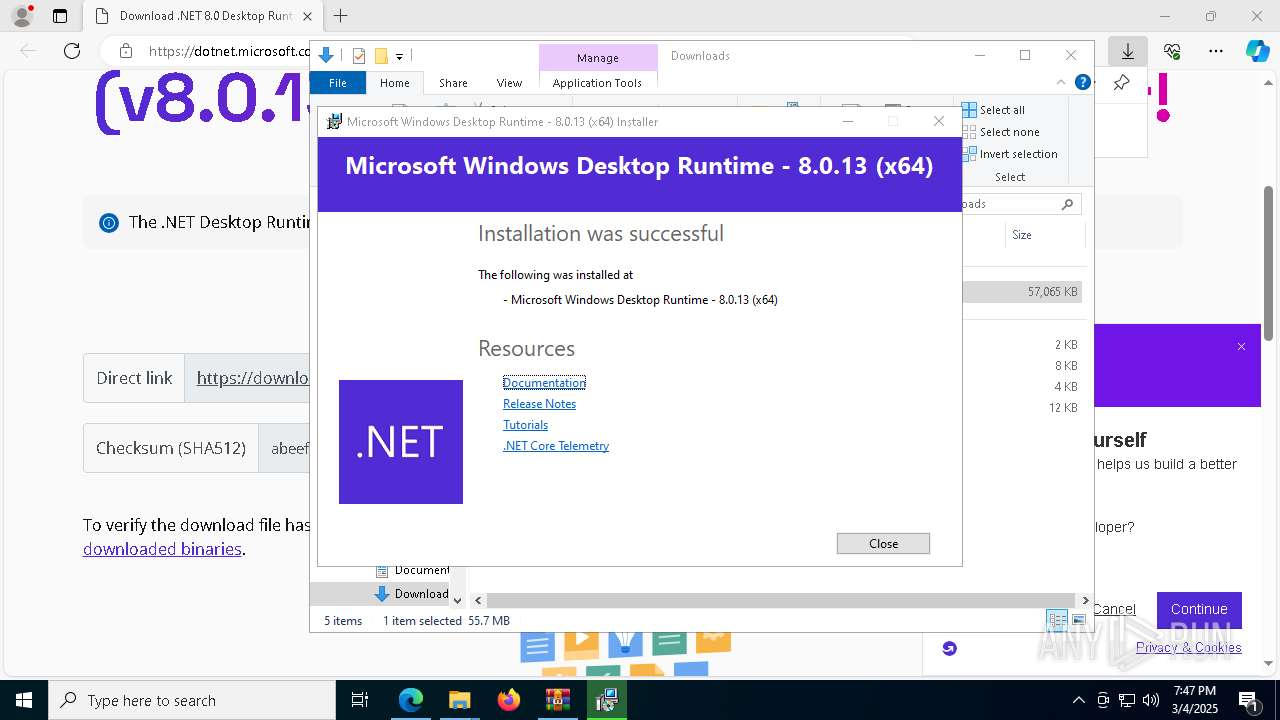This screenshot has width=1280, height=720.
Task: Refresh the dotnet.microsoft.com page
Action: pos(72,51)
